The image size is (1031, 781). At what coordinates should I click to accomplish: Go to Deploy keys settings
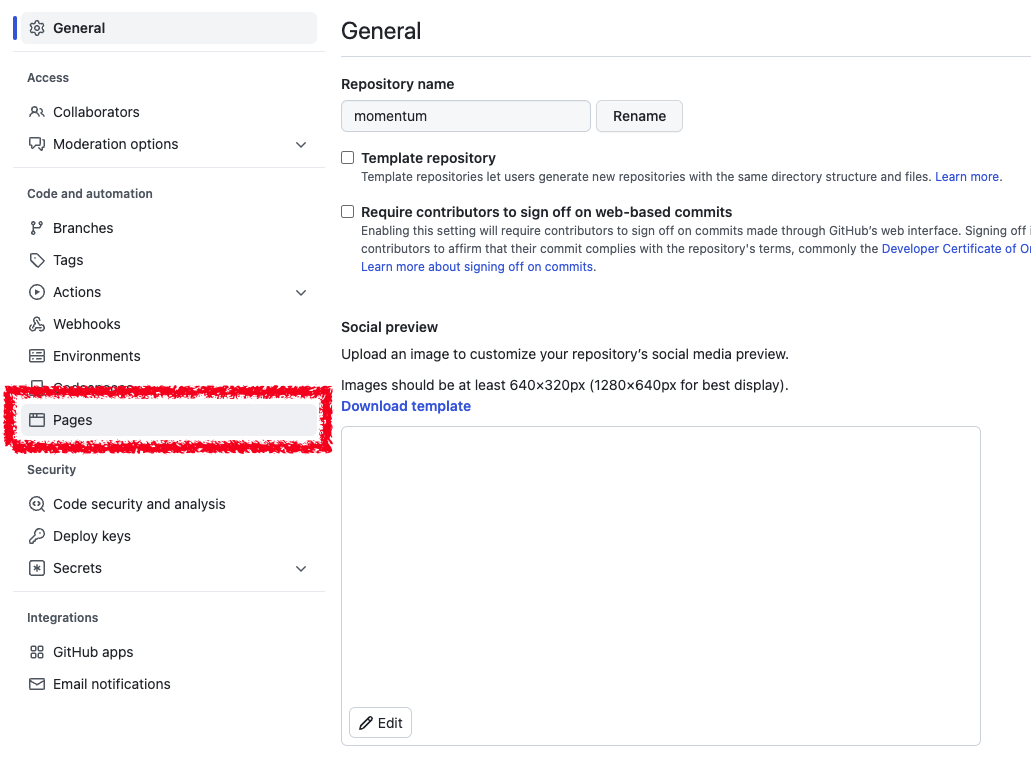pyautogui.click(x=168, y=536)
